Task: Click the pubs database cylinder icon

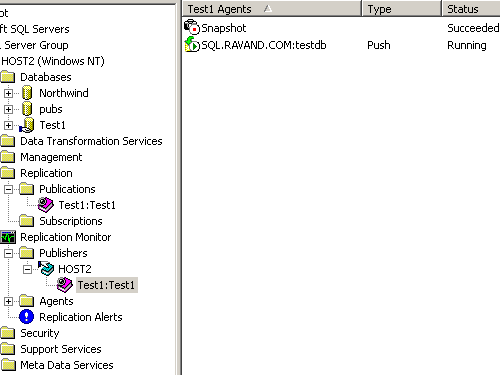Action: tap(27, 109)
